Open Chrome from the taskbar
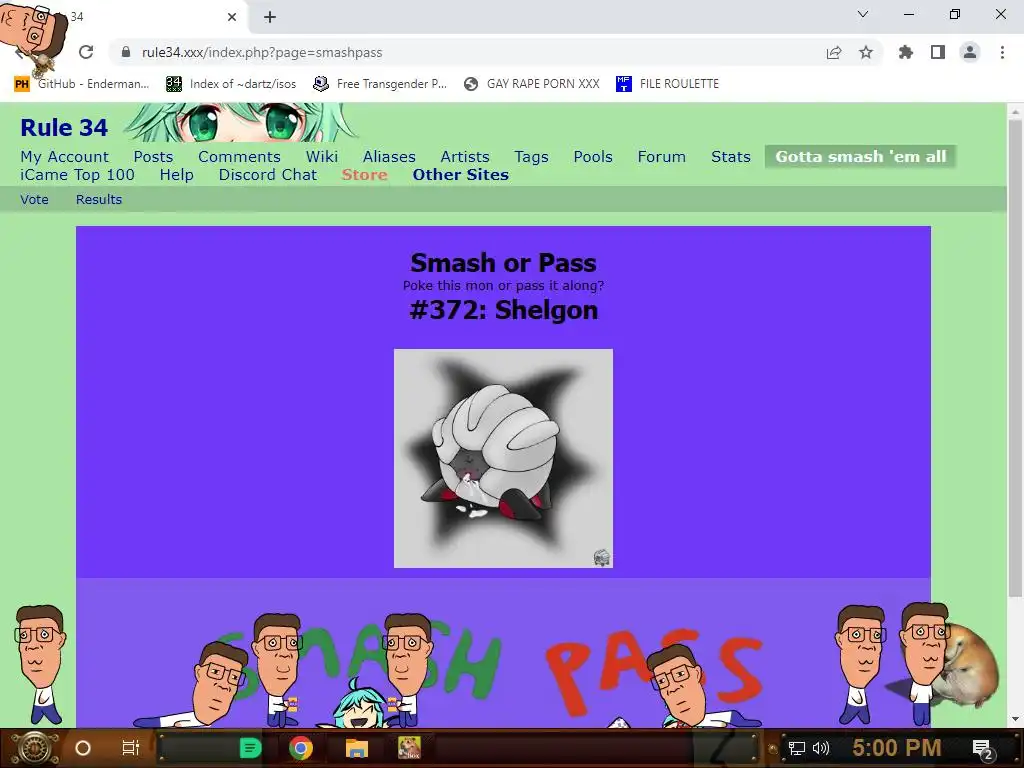The height and width of the screenshot is (768, 1024). click(x=301, y=748)
